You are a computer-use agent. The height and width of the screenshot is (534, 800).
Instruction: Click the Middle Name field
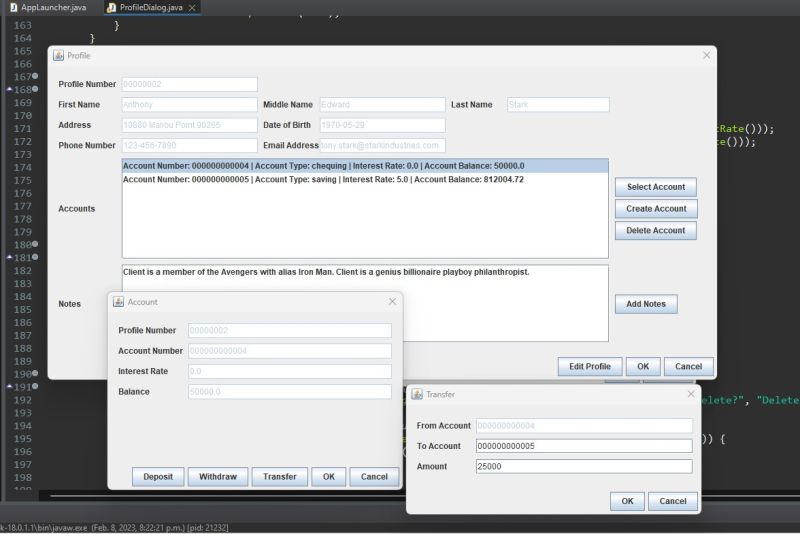[382, 105]
